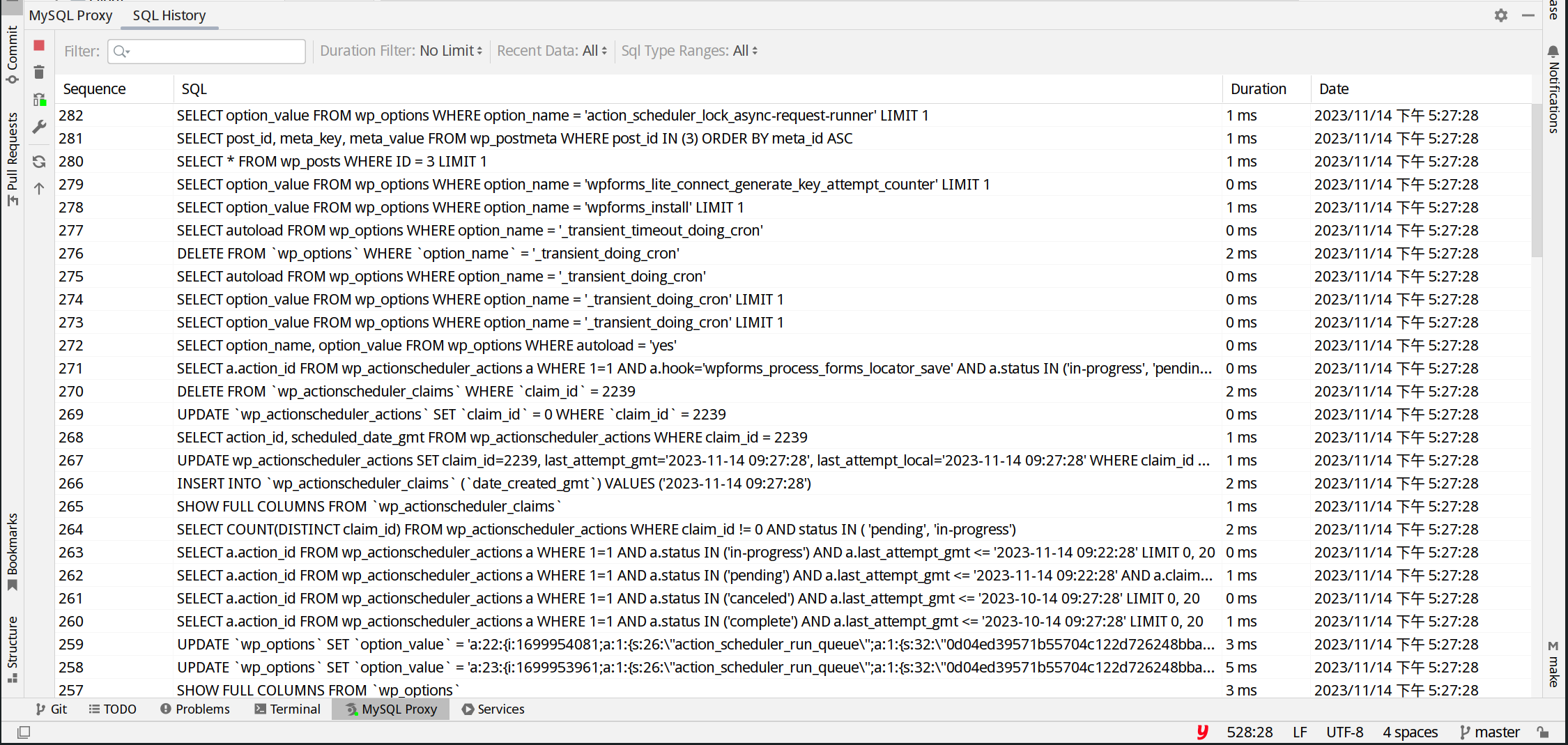This screenshot has height=745, width=1568.
Task: Focus the Filter text field
Action: coord(206,51)
